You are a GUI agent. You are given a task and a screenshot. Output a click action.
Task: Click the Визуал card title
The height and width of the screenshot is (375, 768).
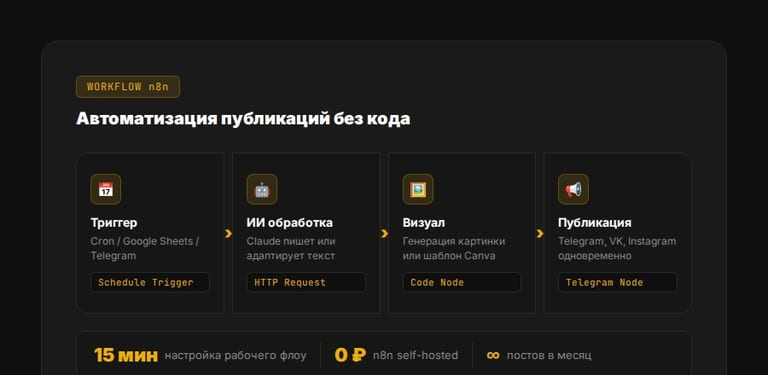[x=424, y=223]
